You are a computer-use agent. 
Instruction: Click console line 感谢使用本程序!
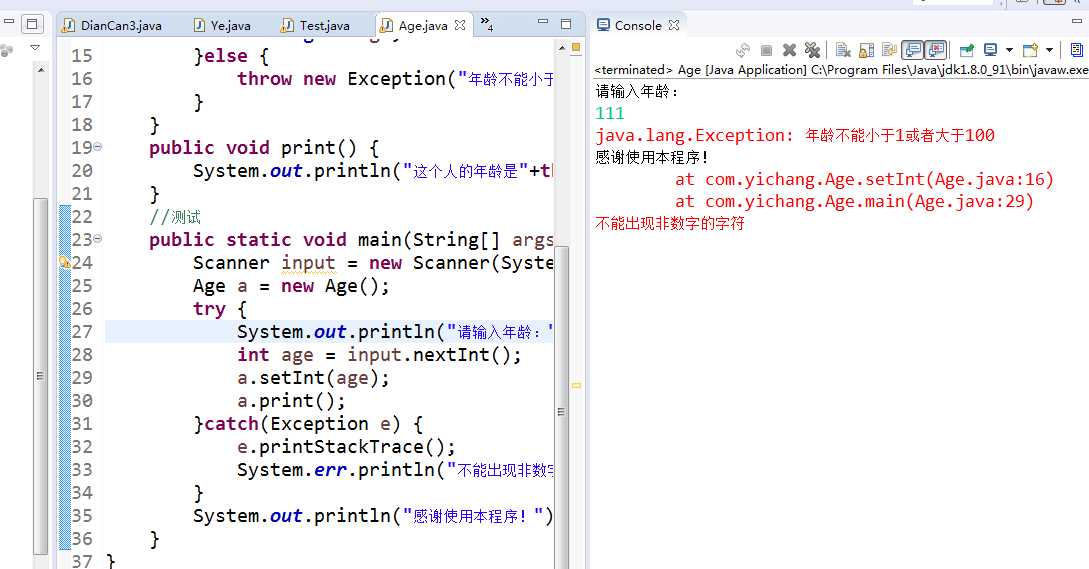(651, 158)
